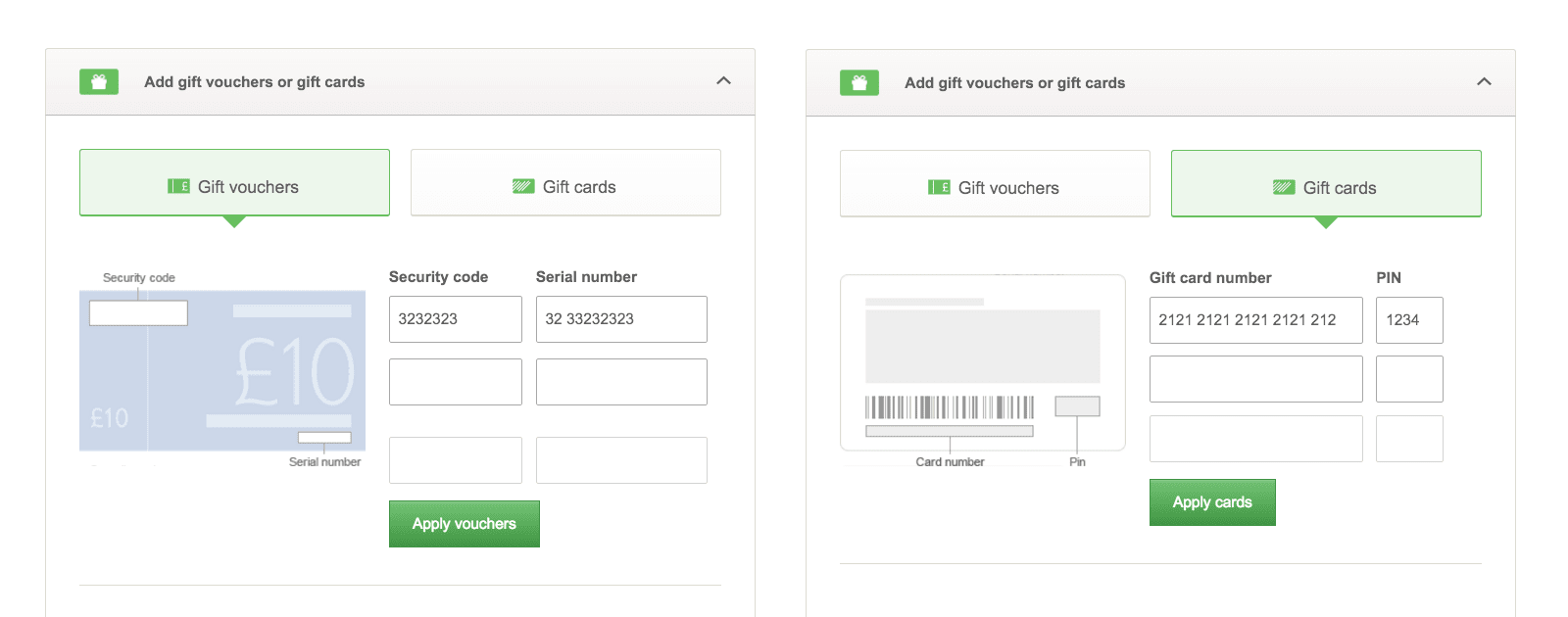This screenshot has height=617, width=1568.
Task: Collapse the right gift cards panel chevron
Action: coord(1484,82)
